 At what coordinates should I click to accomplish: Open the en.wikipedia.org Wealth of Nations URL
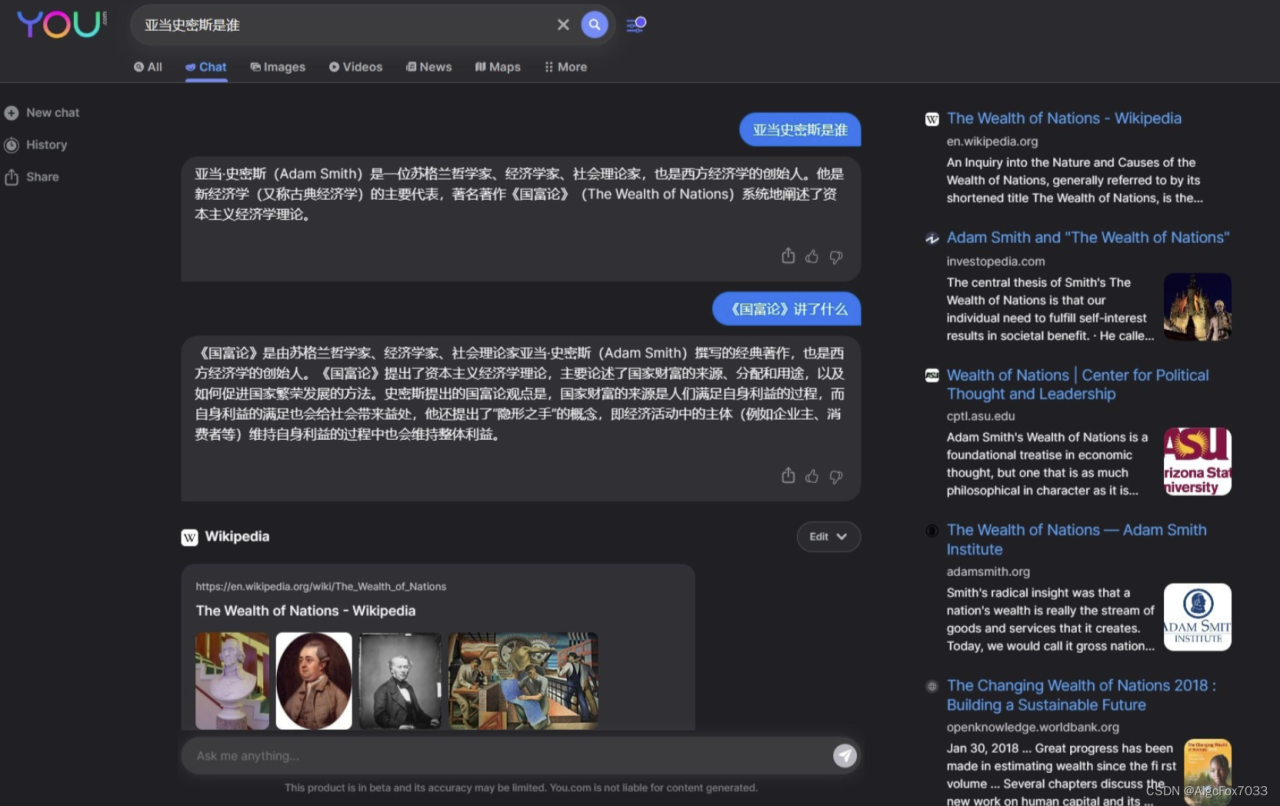[x=321, y=587]
